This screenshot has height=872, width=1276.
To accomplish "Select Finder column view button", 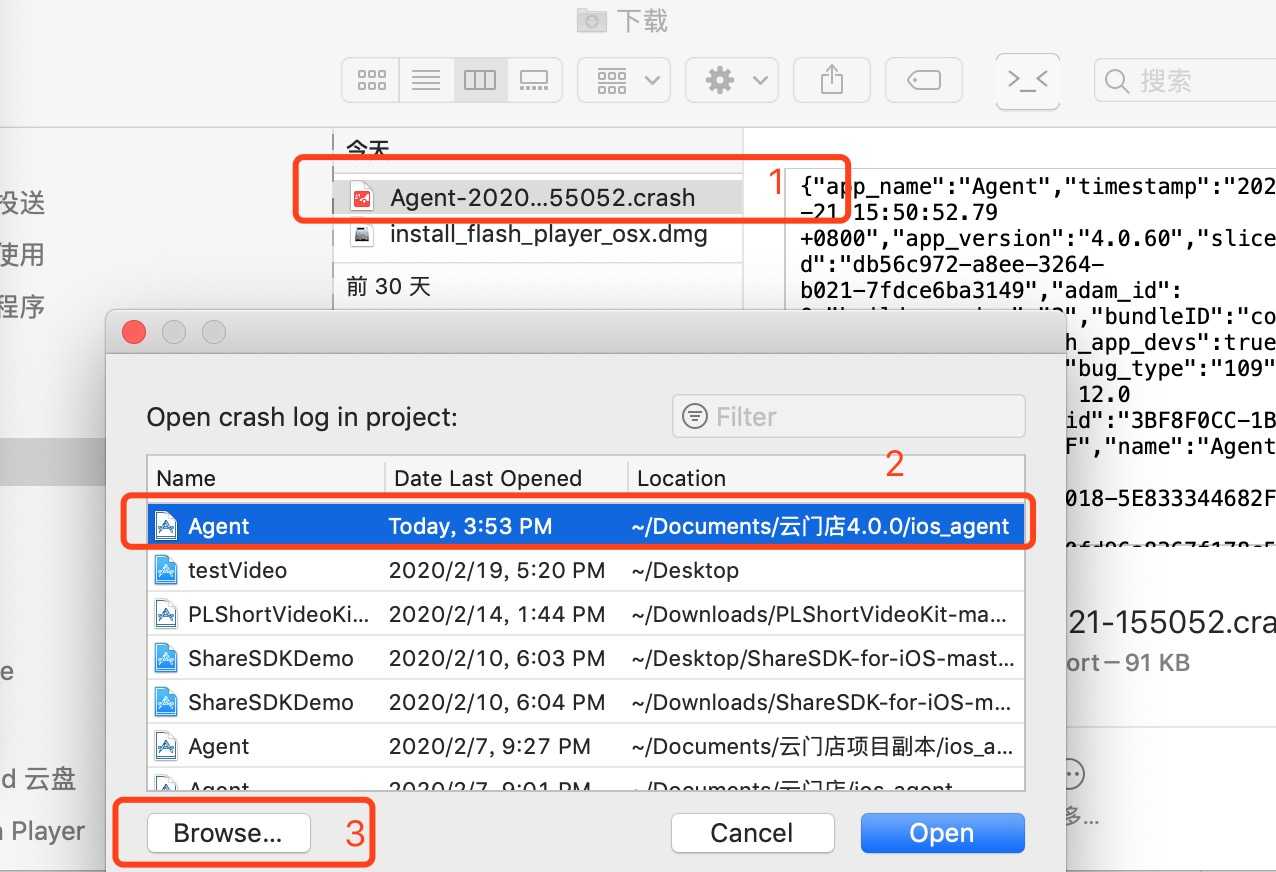I will [x=480, y=80].
